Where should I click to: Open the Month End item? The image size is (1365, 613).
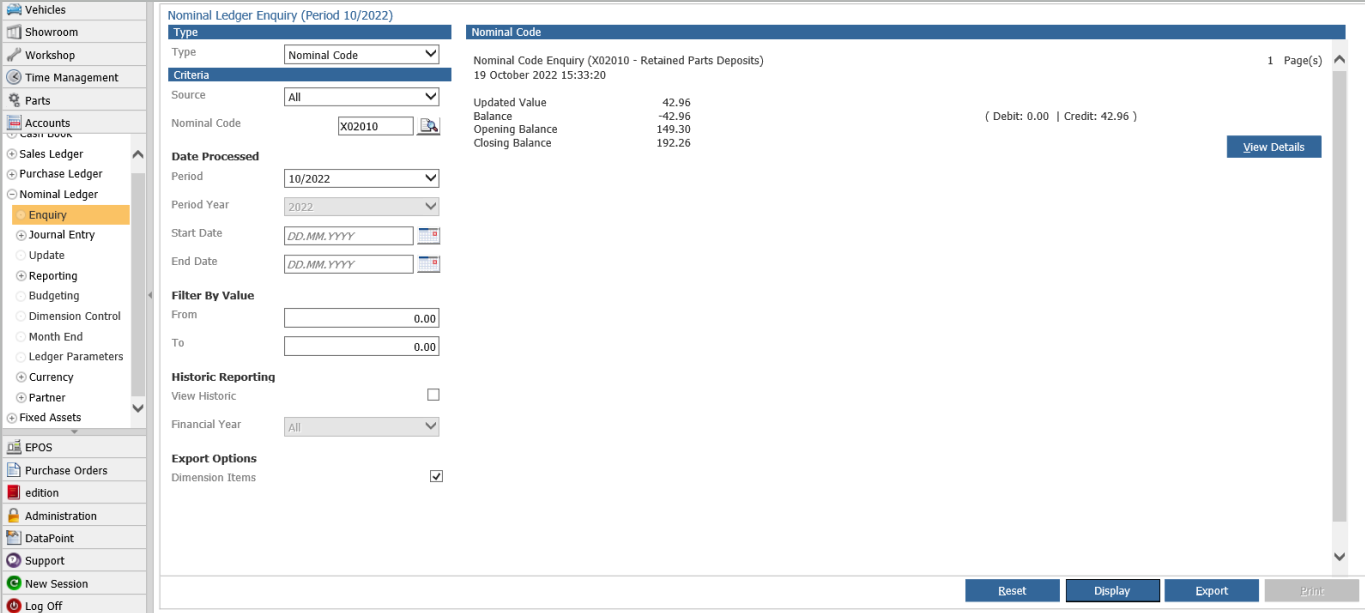[56, 337]
